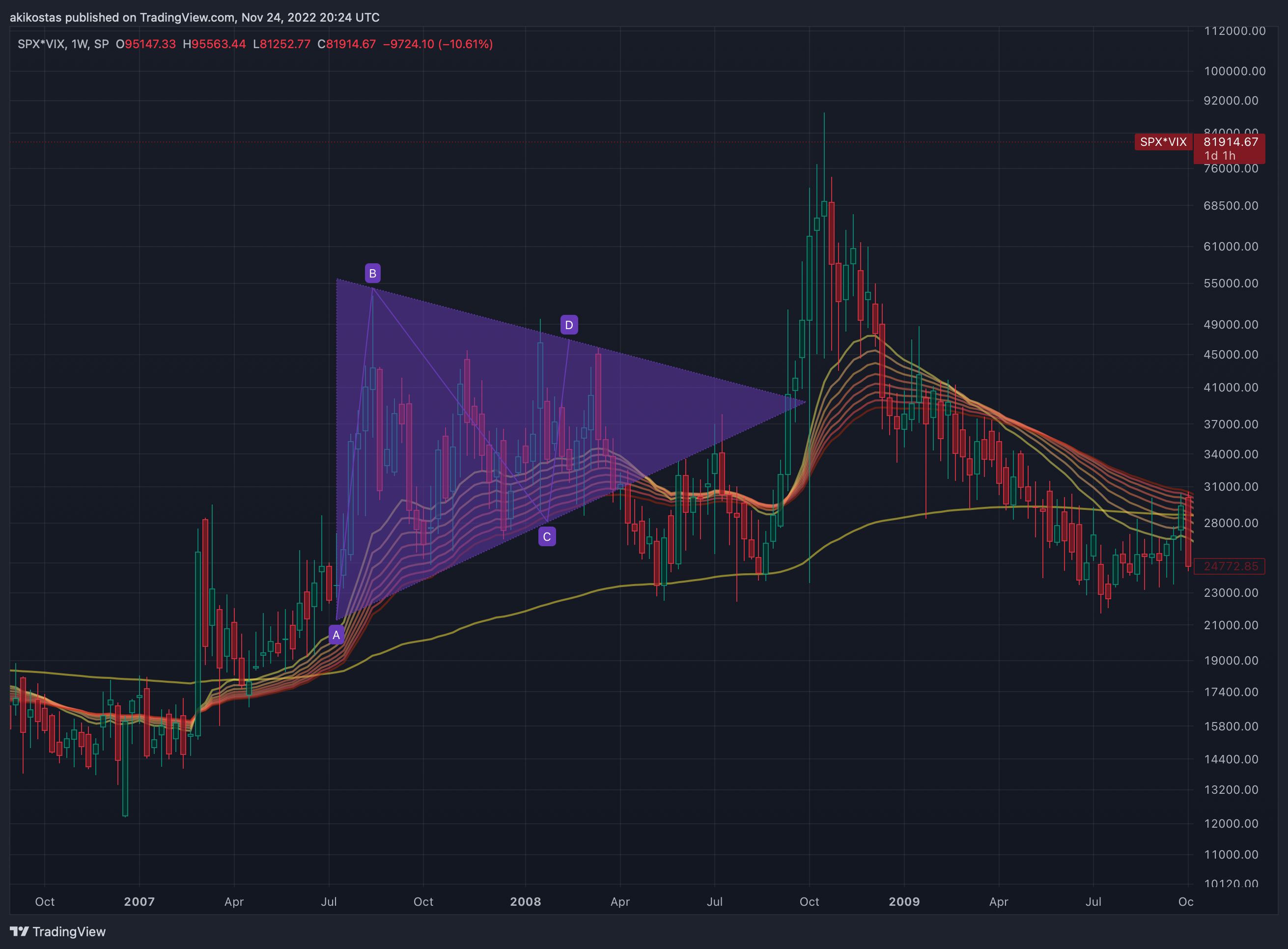Click the 45000.00 price axis label
1288x949 pixels.
[x=1231, y=355]
